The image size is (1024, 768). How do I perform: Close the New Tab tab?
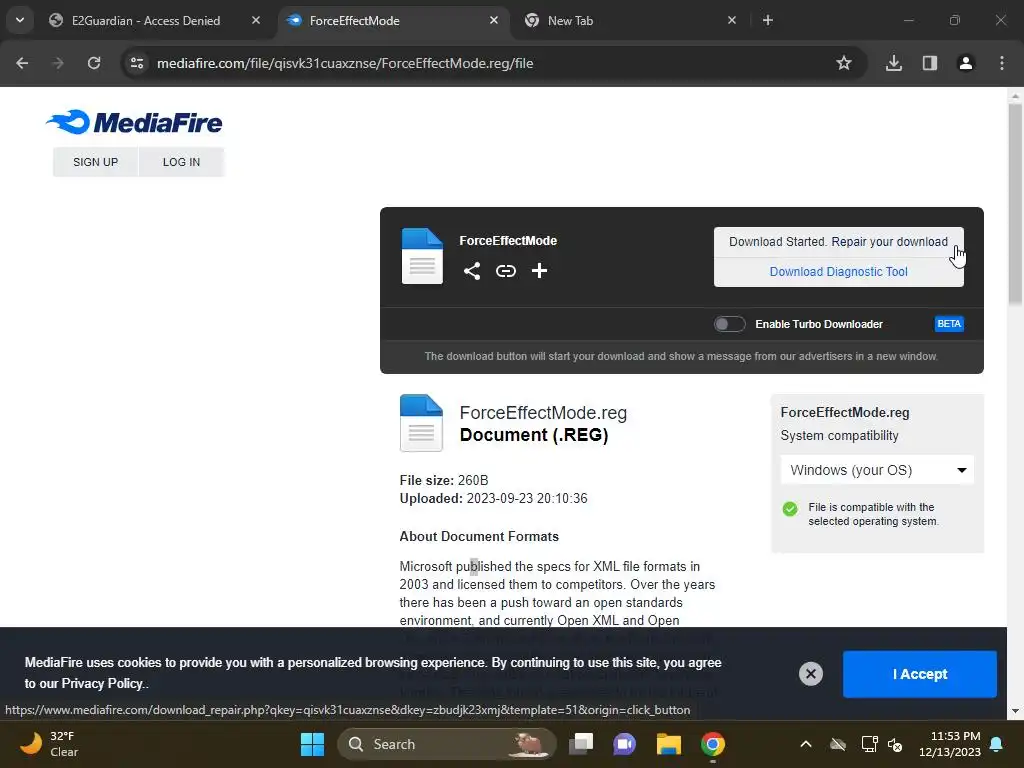732,20
